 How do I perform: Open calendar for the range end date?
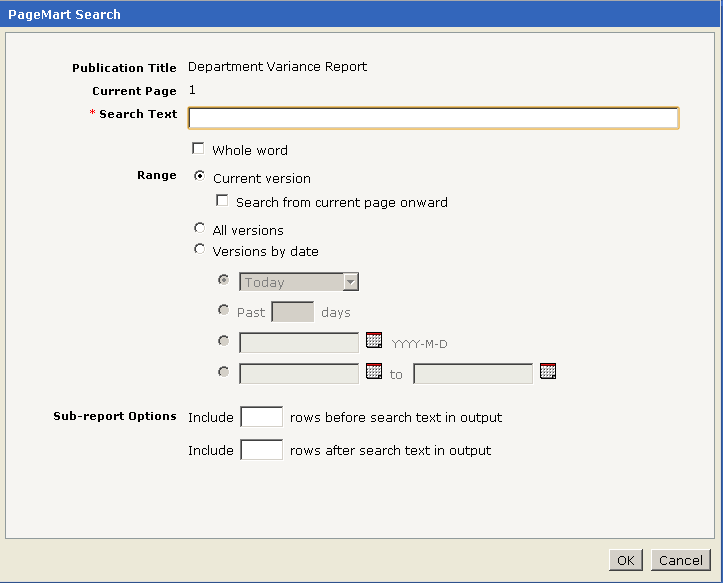548,371
